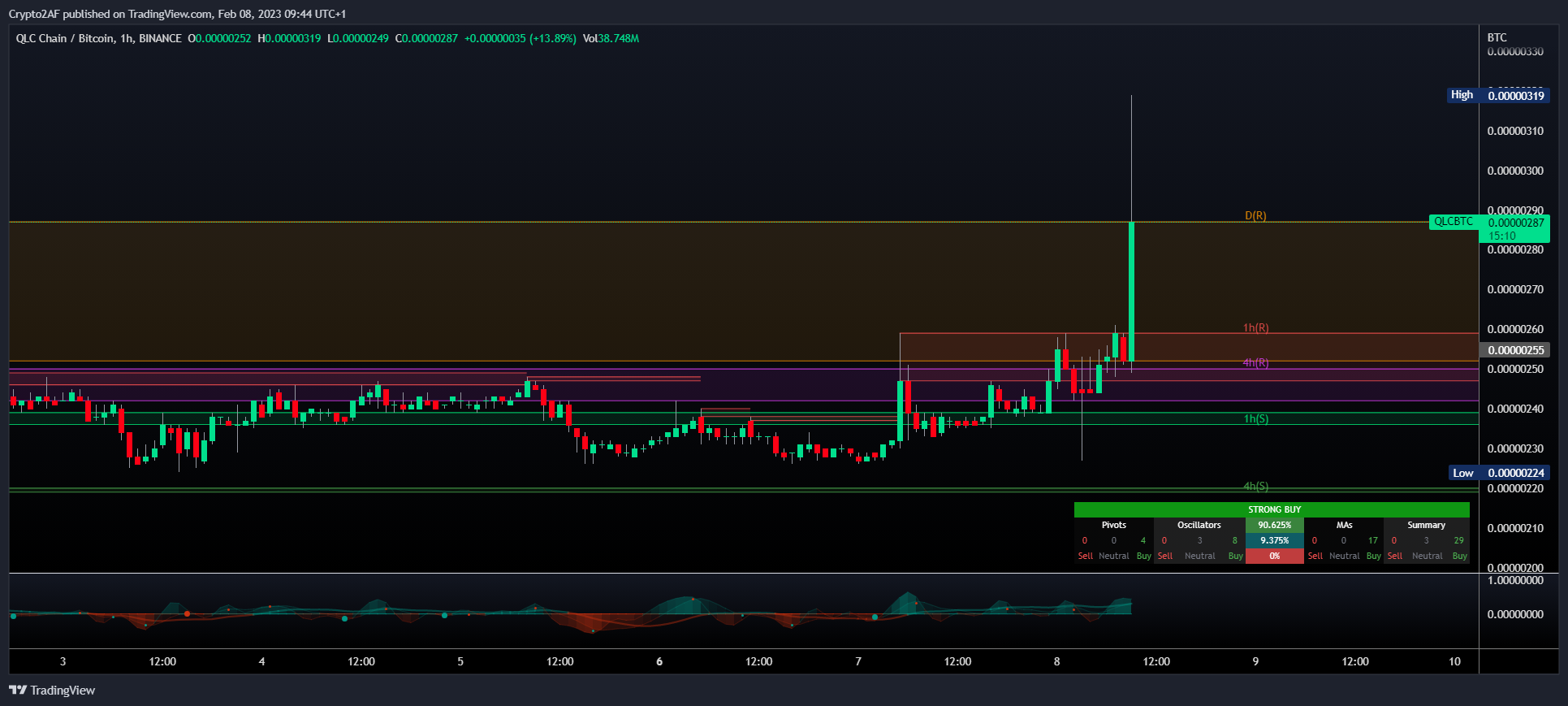Screen dimensions: 1568x706
Task: Click the High price tag label
Action: pyautogui.click(x=1462, y=95)
